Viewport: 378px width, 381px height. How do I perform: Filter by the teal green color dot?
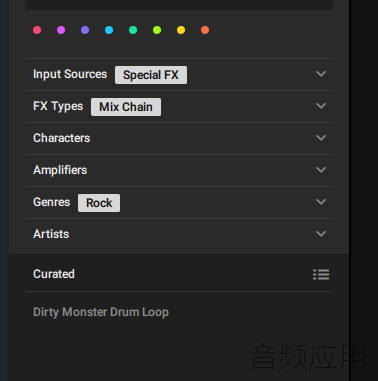(133, 30)
